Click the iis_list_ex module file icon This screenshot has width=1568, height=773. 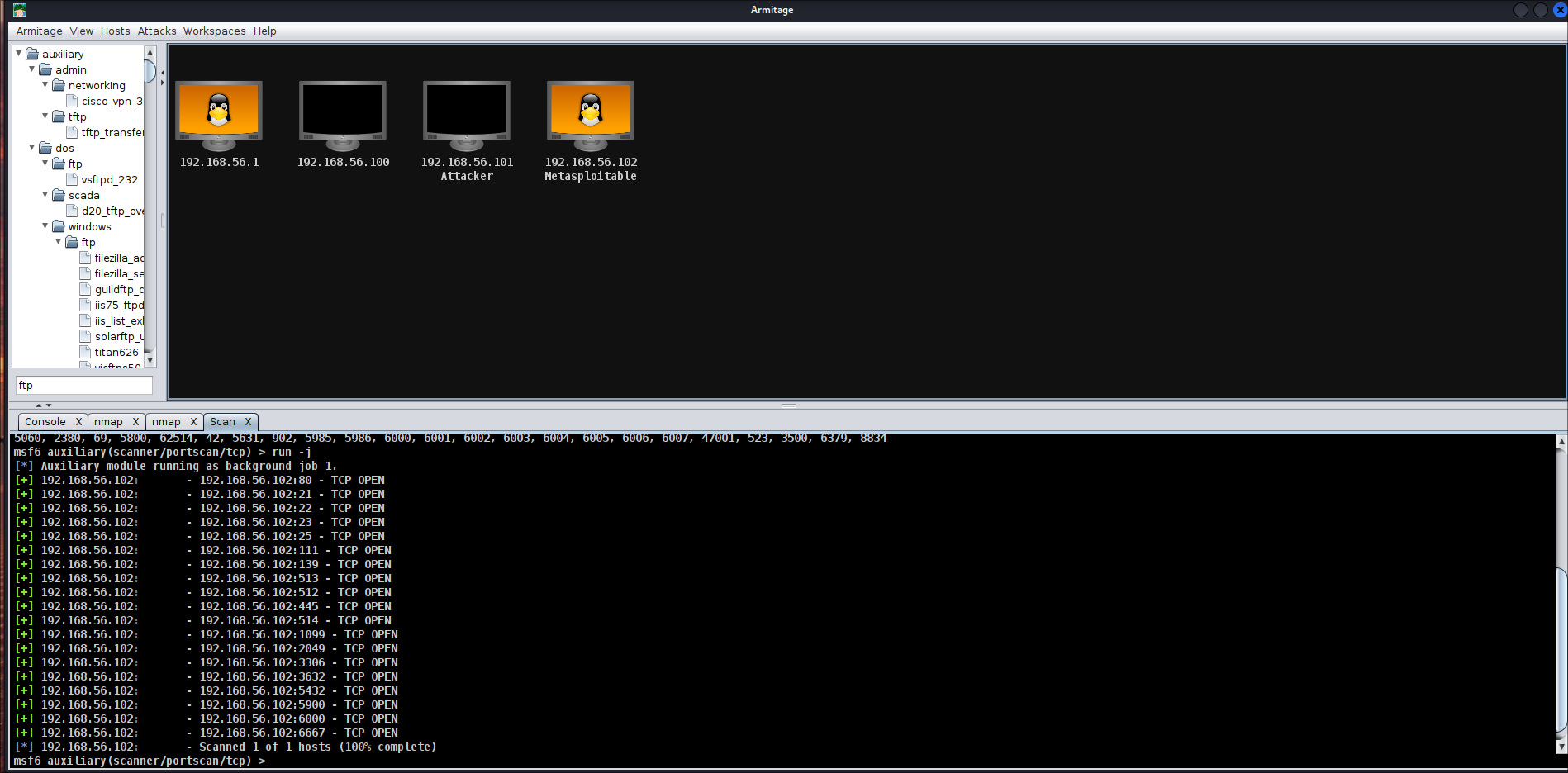[x=85, y=320]
